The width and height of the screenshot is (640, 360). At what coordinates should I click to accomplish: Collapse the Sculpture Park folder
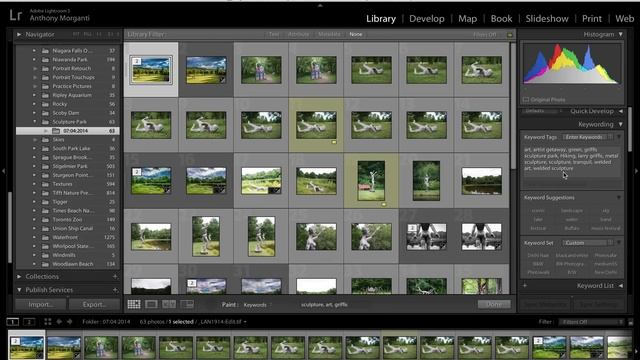tap(34, 122)
